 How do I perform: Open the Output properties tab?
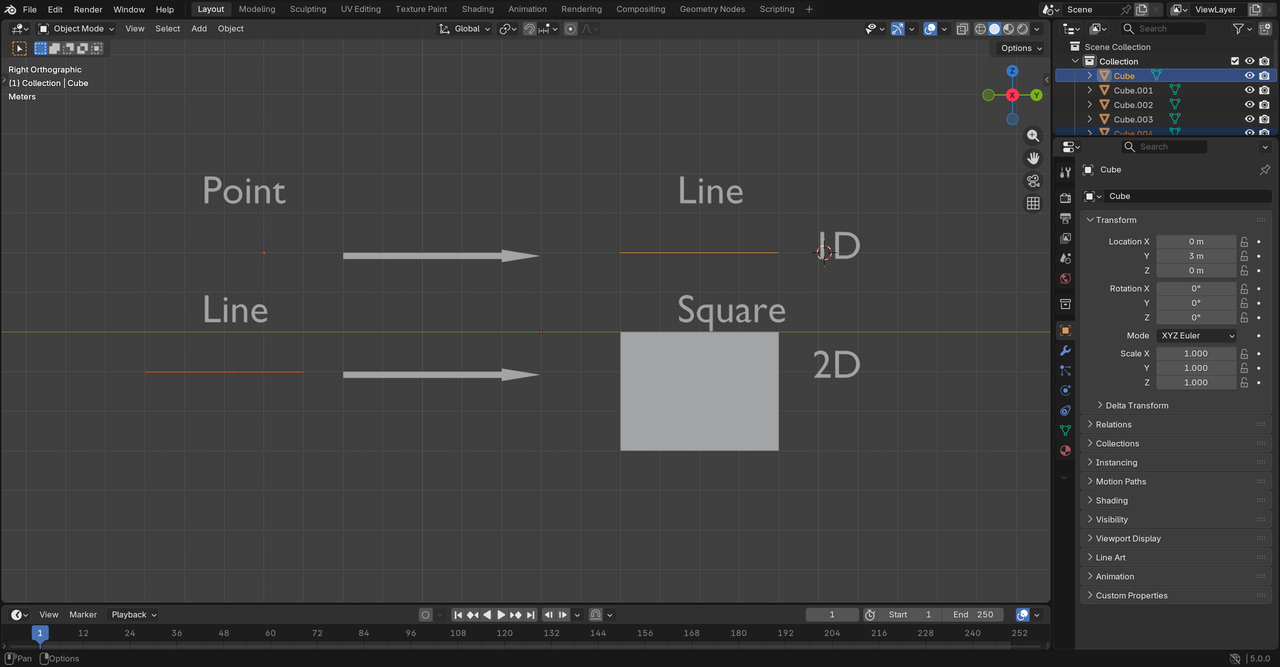[x=1065, y=218]
